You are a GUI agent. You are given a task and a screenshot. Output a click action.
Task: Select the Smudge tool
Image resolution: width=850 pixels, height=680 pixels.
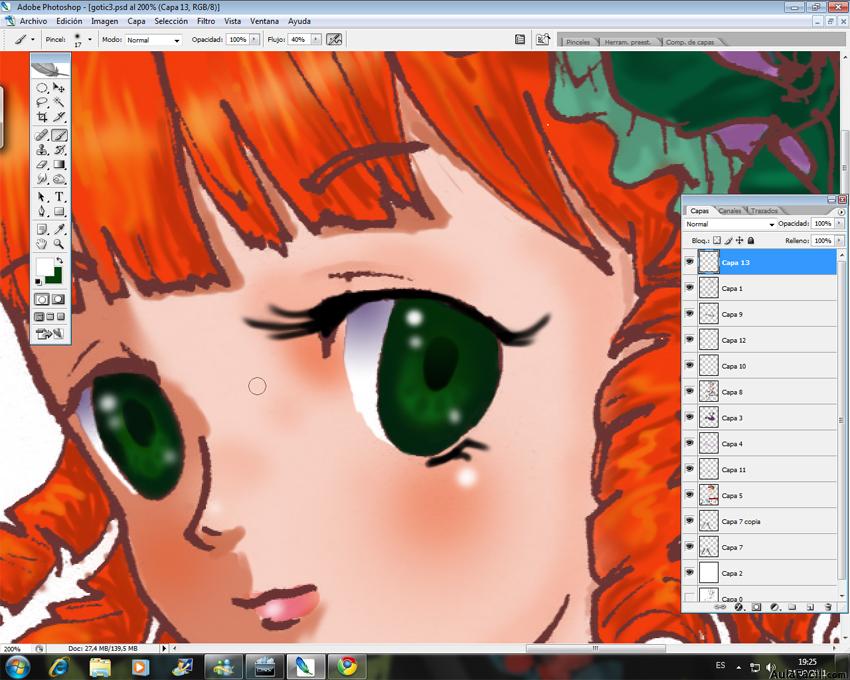42,179
